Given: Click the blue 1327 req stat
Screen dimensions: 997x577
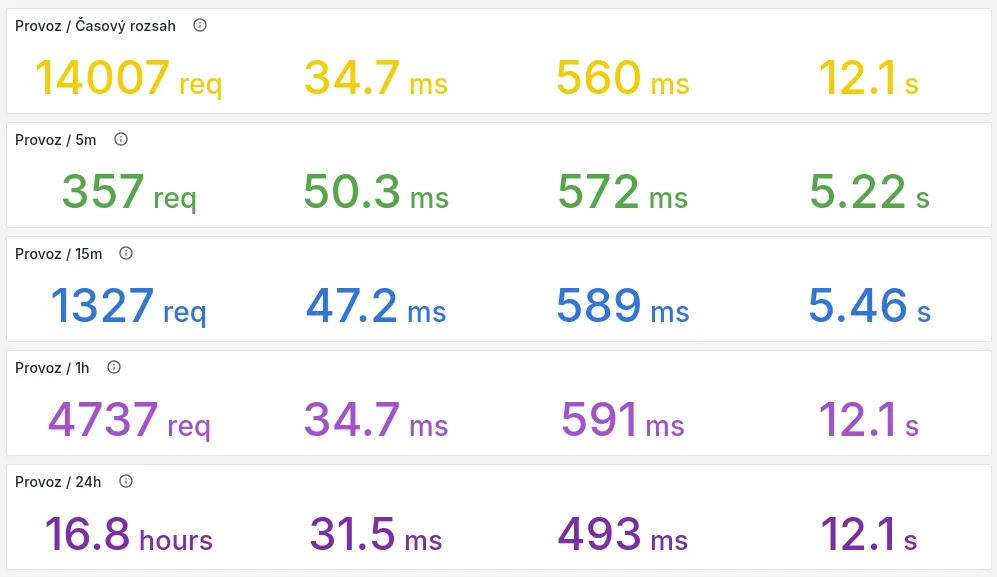Looking at the screenshot, I should pos(128,306).
